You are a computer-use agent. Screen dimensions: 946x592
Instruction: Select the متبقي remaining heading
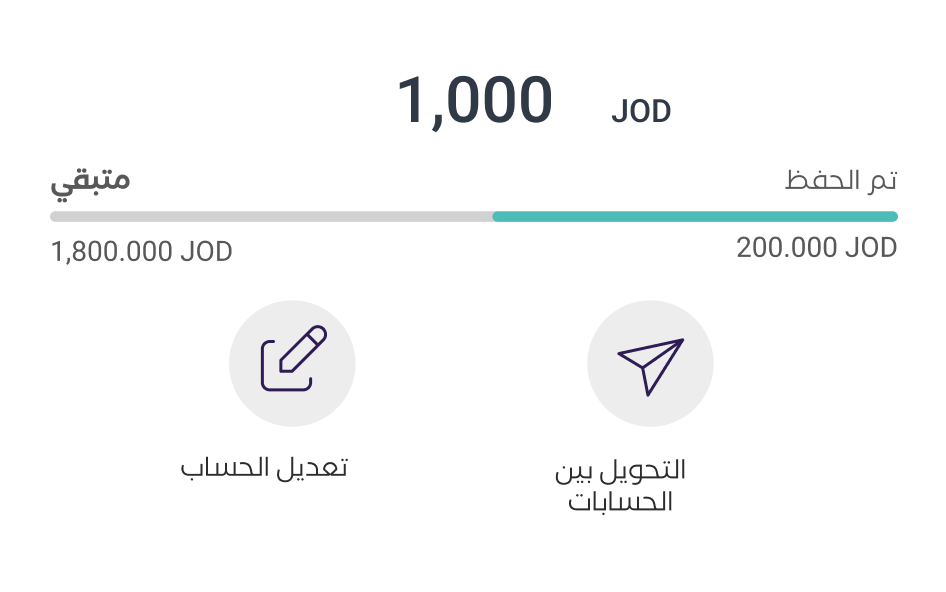pos(91,182)
